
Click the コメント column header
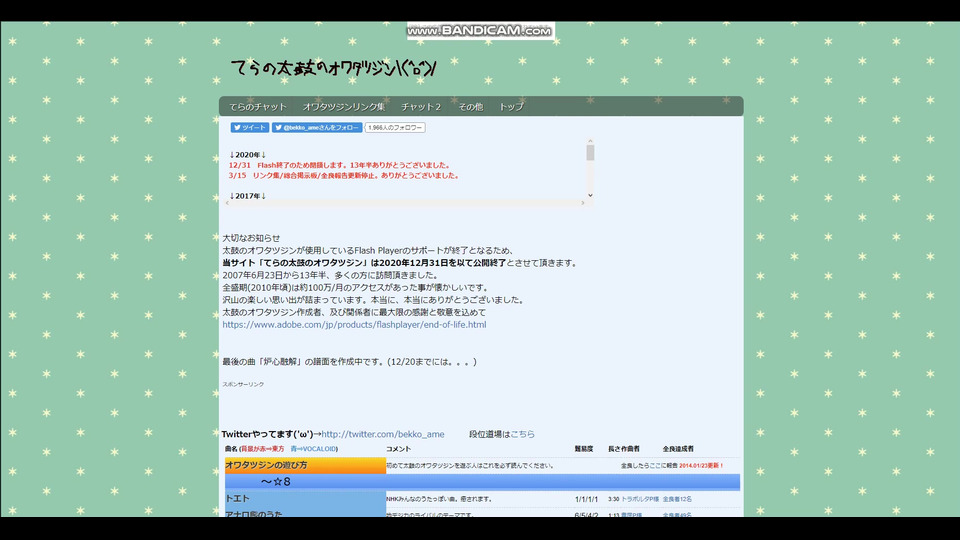pos(398,449)
